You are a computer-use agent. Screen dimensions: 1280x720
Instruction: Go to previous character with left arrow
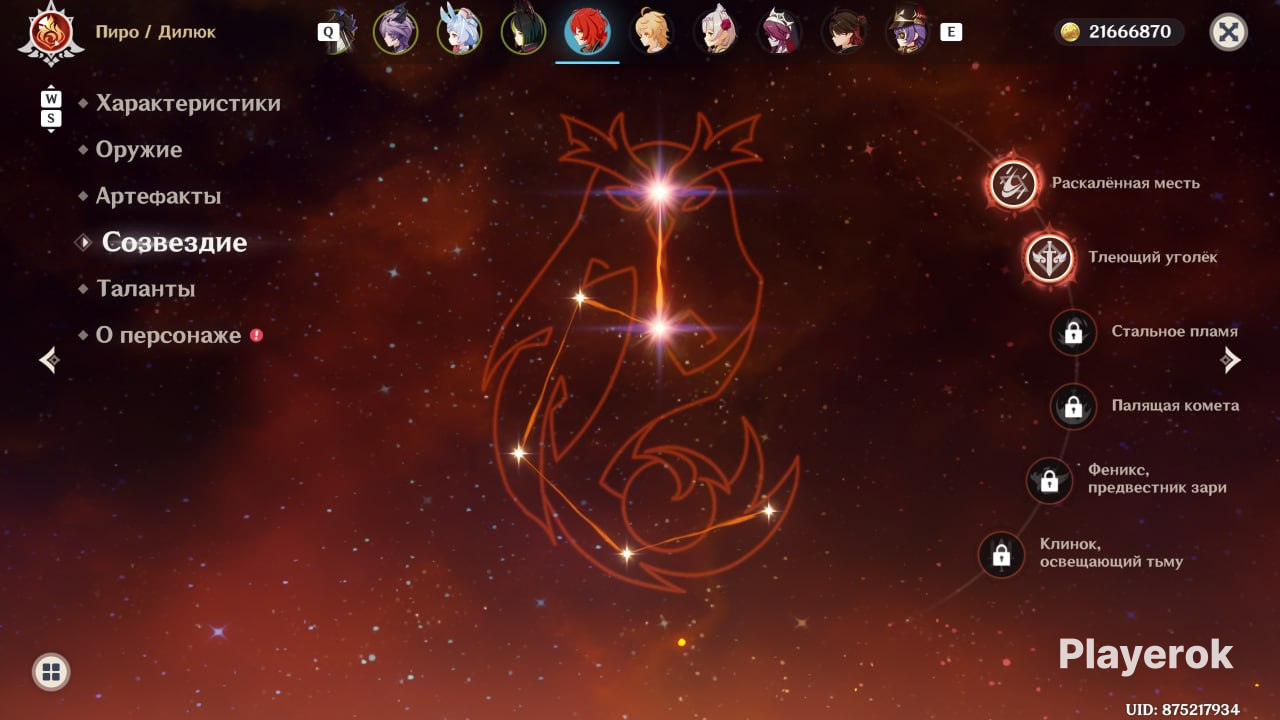(x=49, y=360)
